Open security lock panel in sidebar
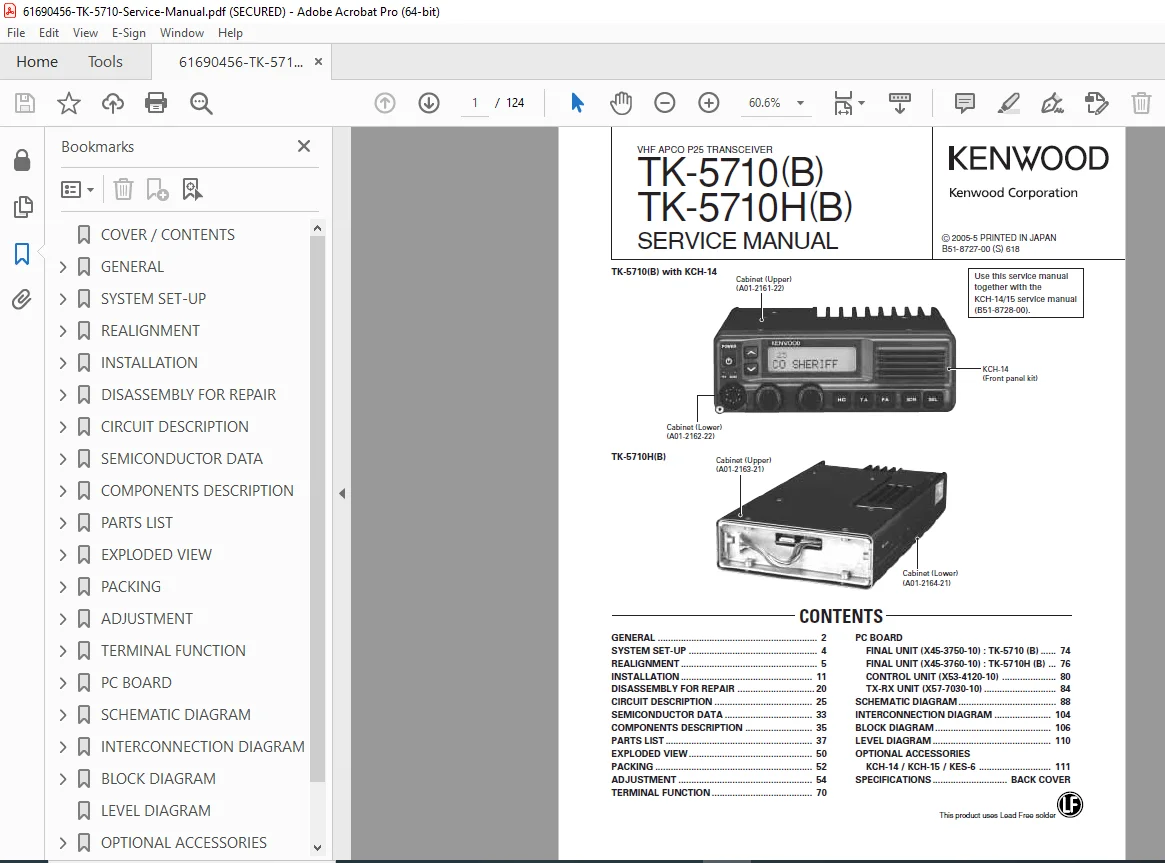Image resolution: width=1165 pixels, height=863 pixels. tap(22, 160)
